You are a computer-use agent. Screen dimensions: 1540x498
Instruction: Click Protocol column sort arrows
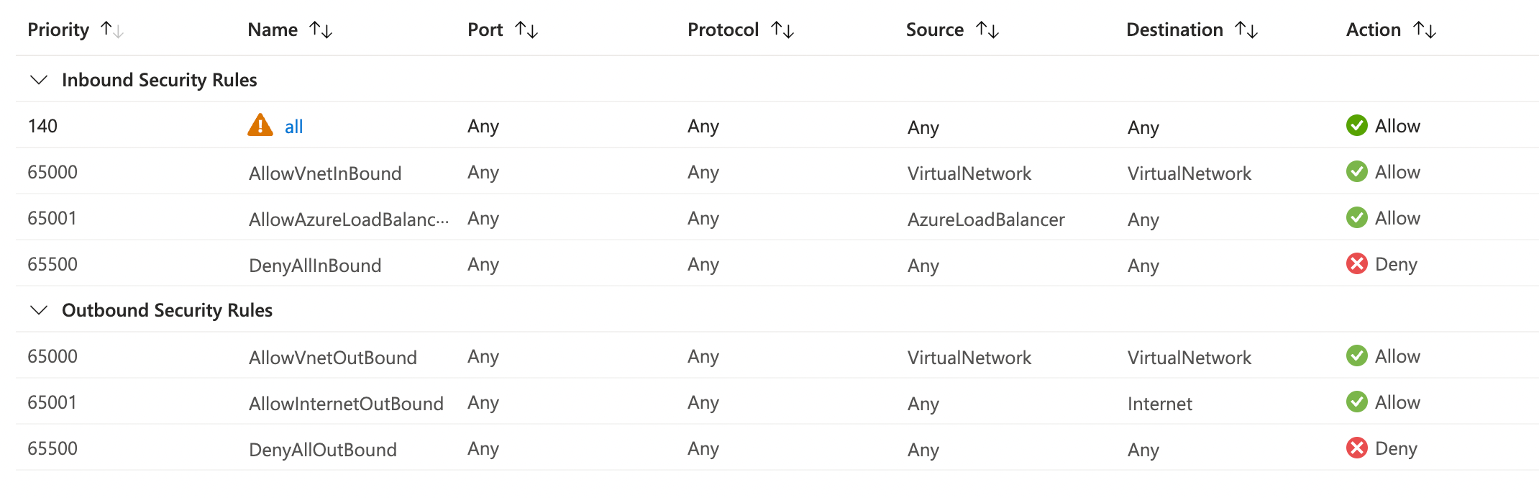point(783,30)
